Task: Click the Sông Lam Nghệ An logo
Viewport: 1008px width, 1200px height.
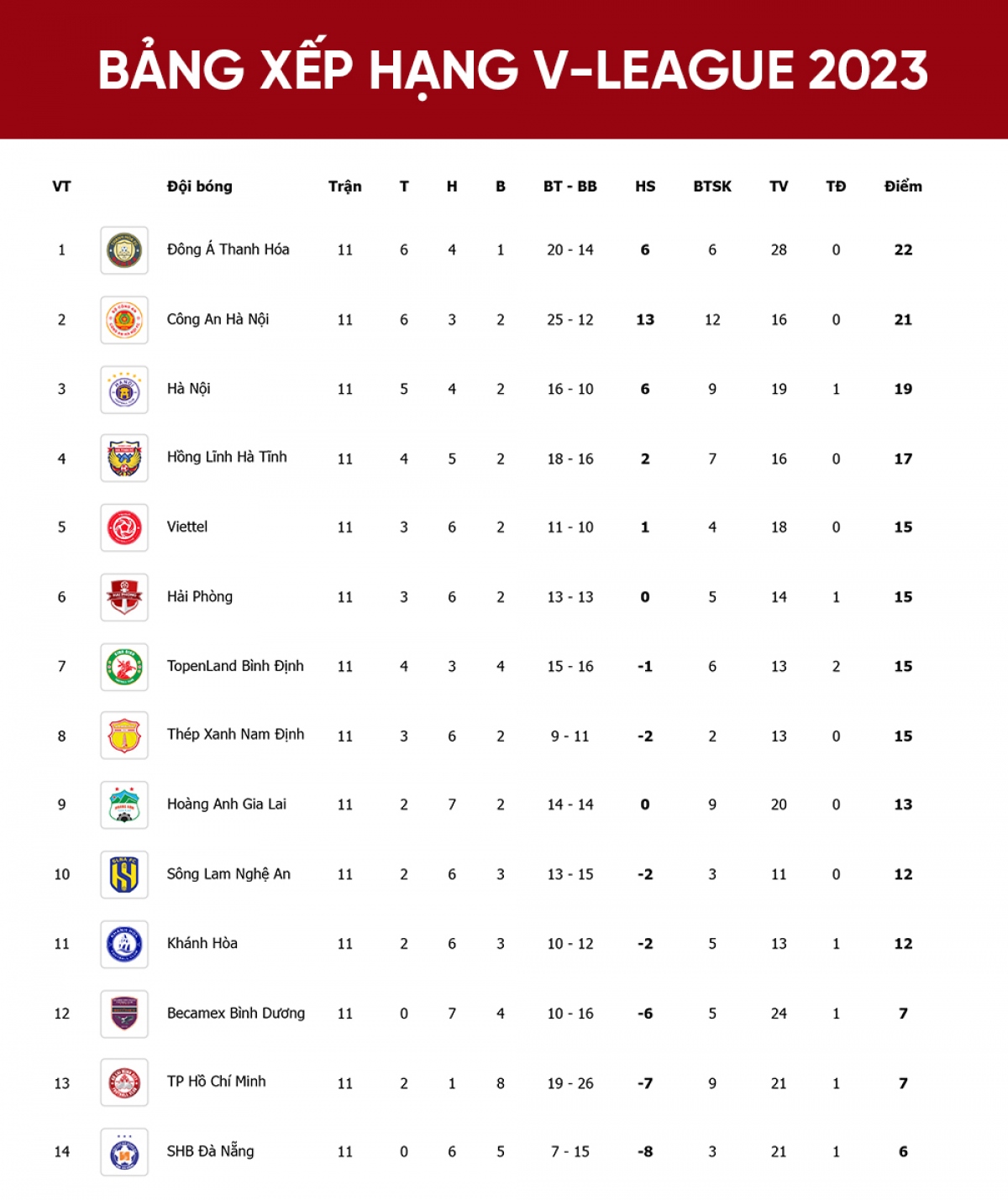Action: (124, 875)
